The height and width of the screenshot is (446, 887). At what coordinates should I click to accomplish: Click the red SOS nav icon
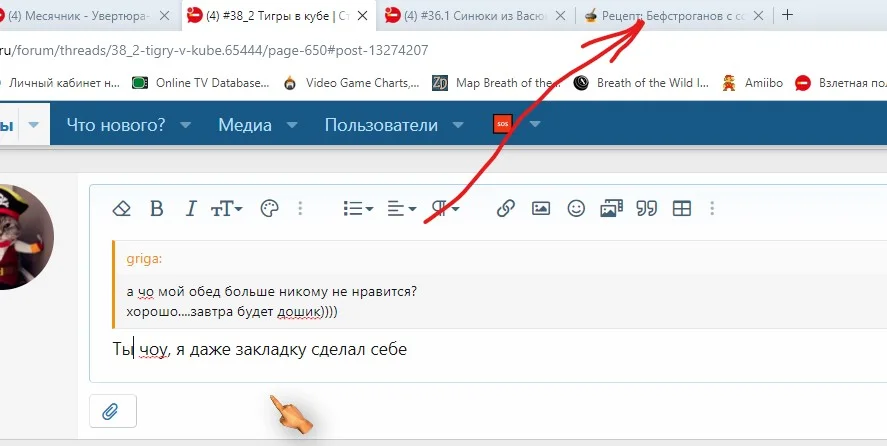tap(503, 123)
